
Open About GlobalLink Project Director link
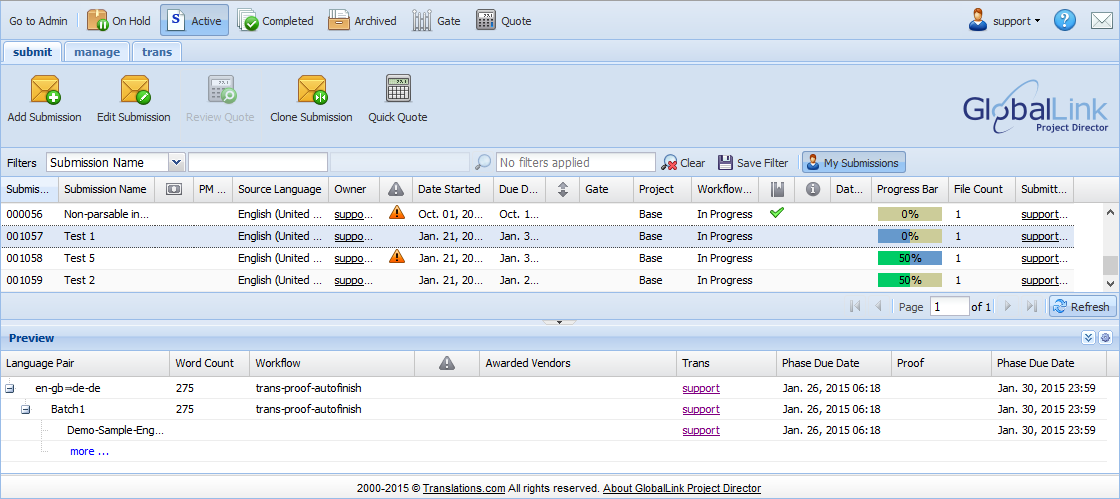pyautogui.click(x=681, y=488)
